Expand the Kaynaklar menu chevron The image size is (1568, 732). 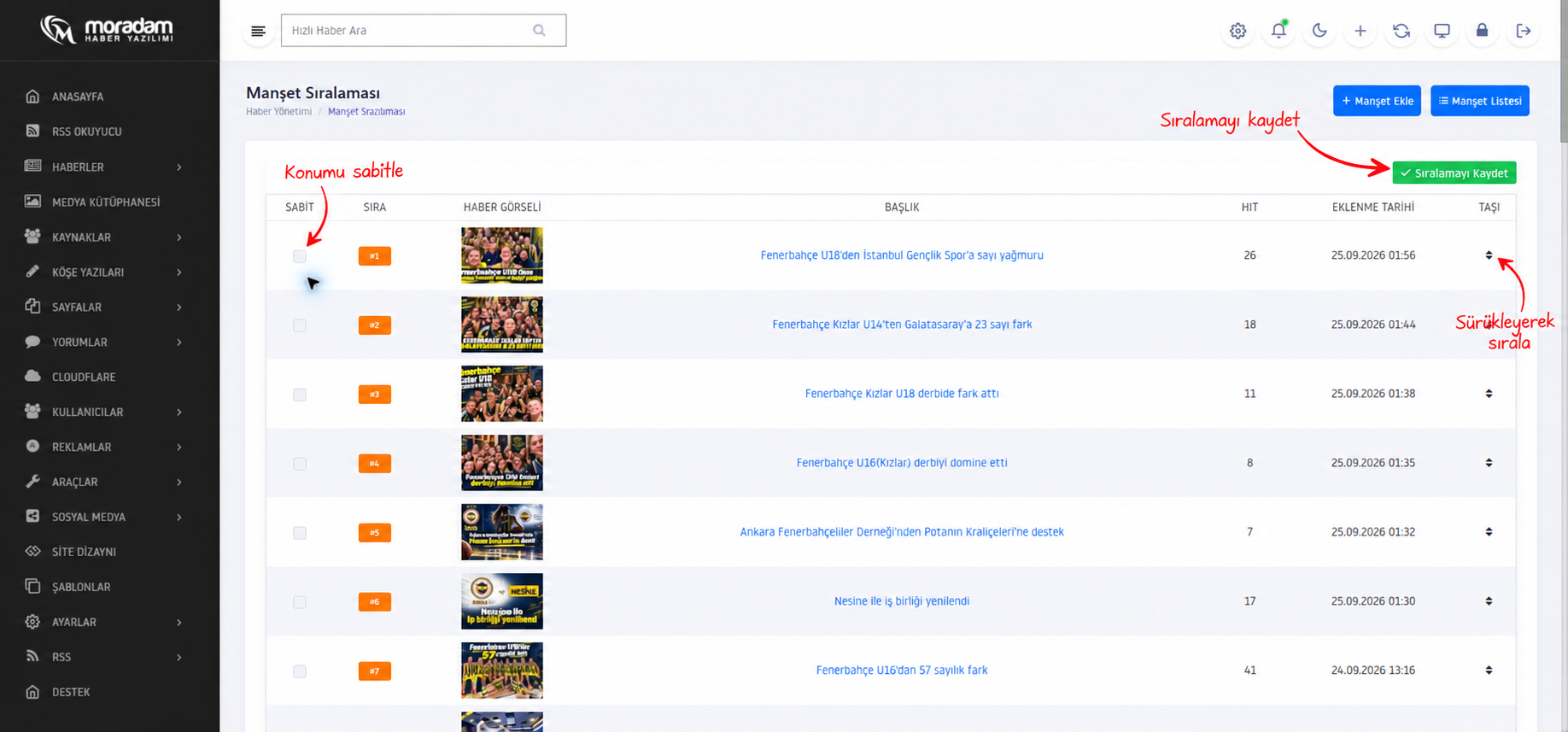[x=179, y=237]
